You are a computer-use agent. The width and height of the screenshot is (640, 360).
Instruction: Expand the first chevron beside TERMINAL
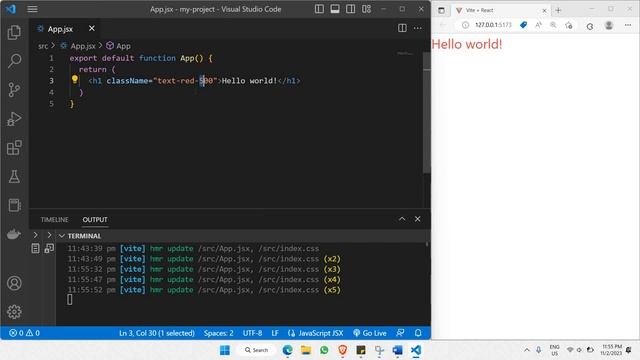pos(36,235)
